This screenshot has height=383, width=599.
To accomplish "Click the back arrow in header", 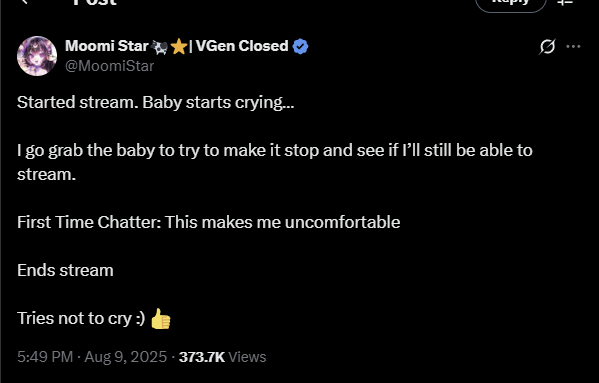I will pos(25,2).
